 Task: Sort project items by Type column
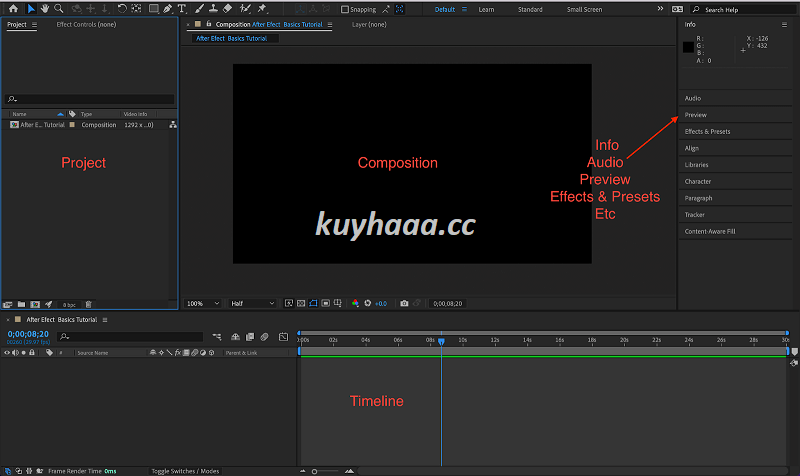click(86, 114)
